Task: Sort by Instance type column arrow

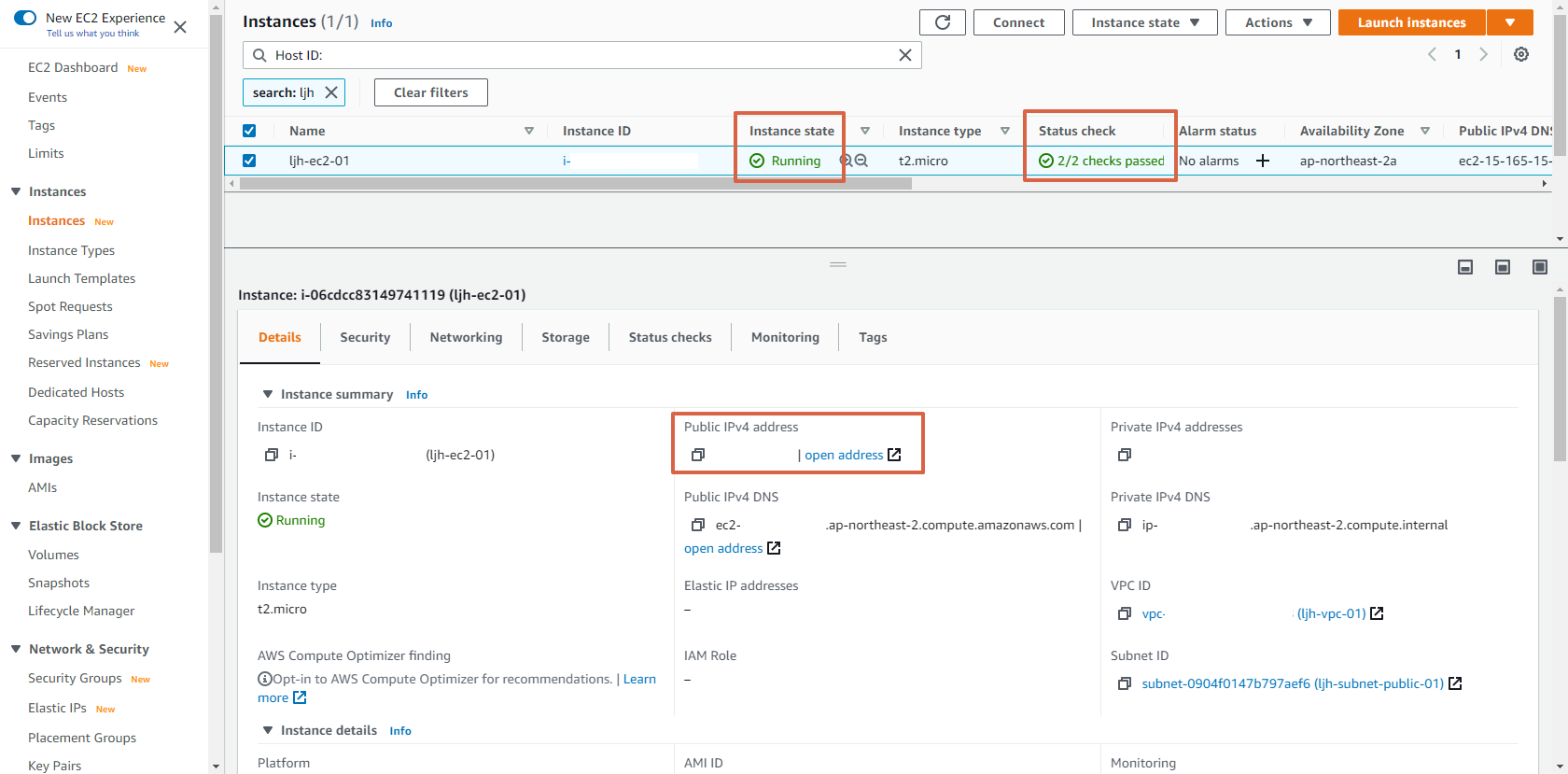Action: (1005, 131)
